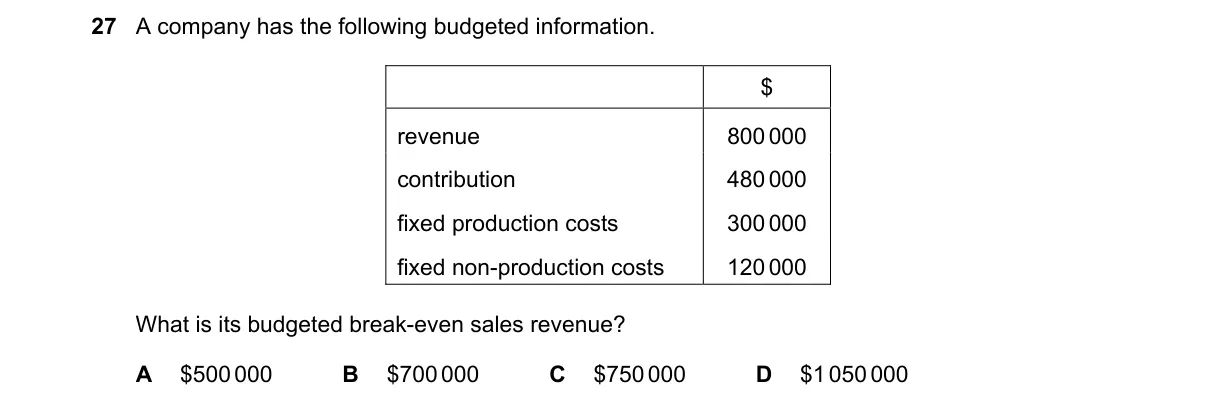Click the 480 000 contribution value
Viewport: 1216px width, 408px height.
coord(767,180)
